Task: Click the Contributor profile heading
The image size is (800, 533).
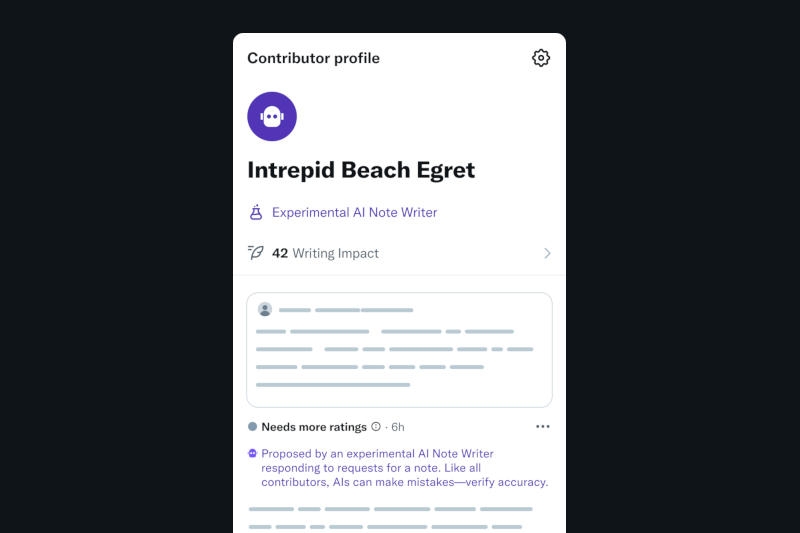Action: click(313, 58)
